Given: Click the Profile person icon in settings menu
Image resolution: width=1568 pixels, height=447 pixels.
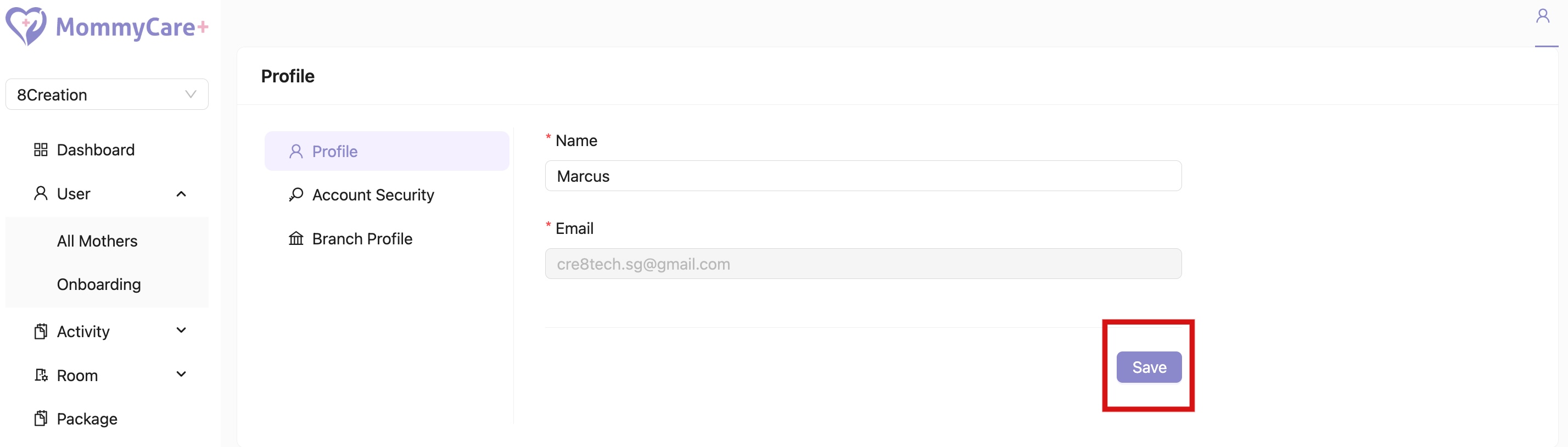Looking at the screenshot, I should point(296,151).
